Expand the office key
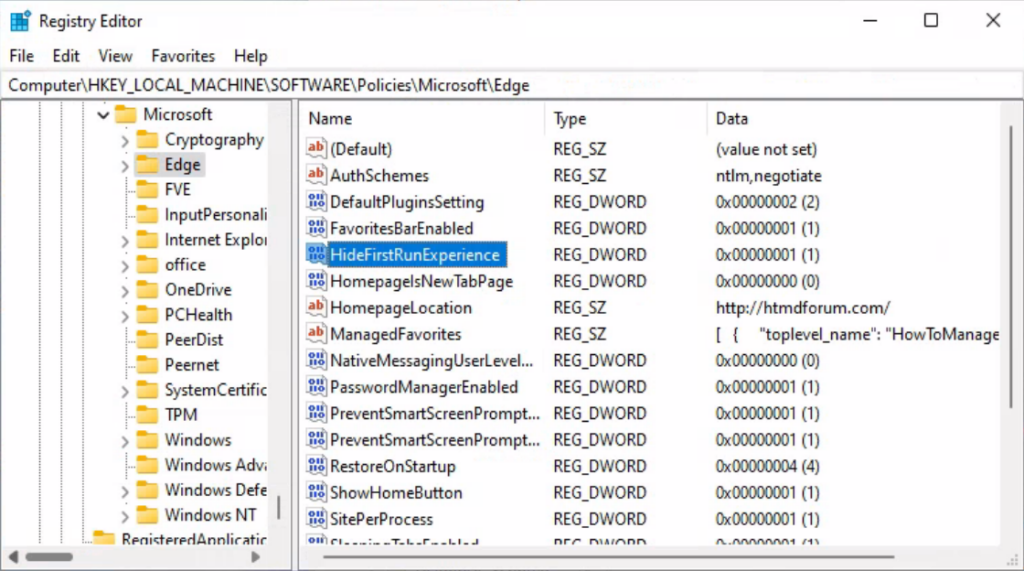 click(x=125, y=266)
